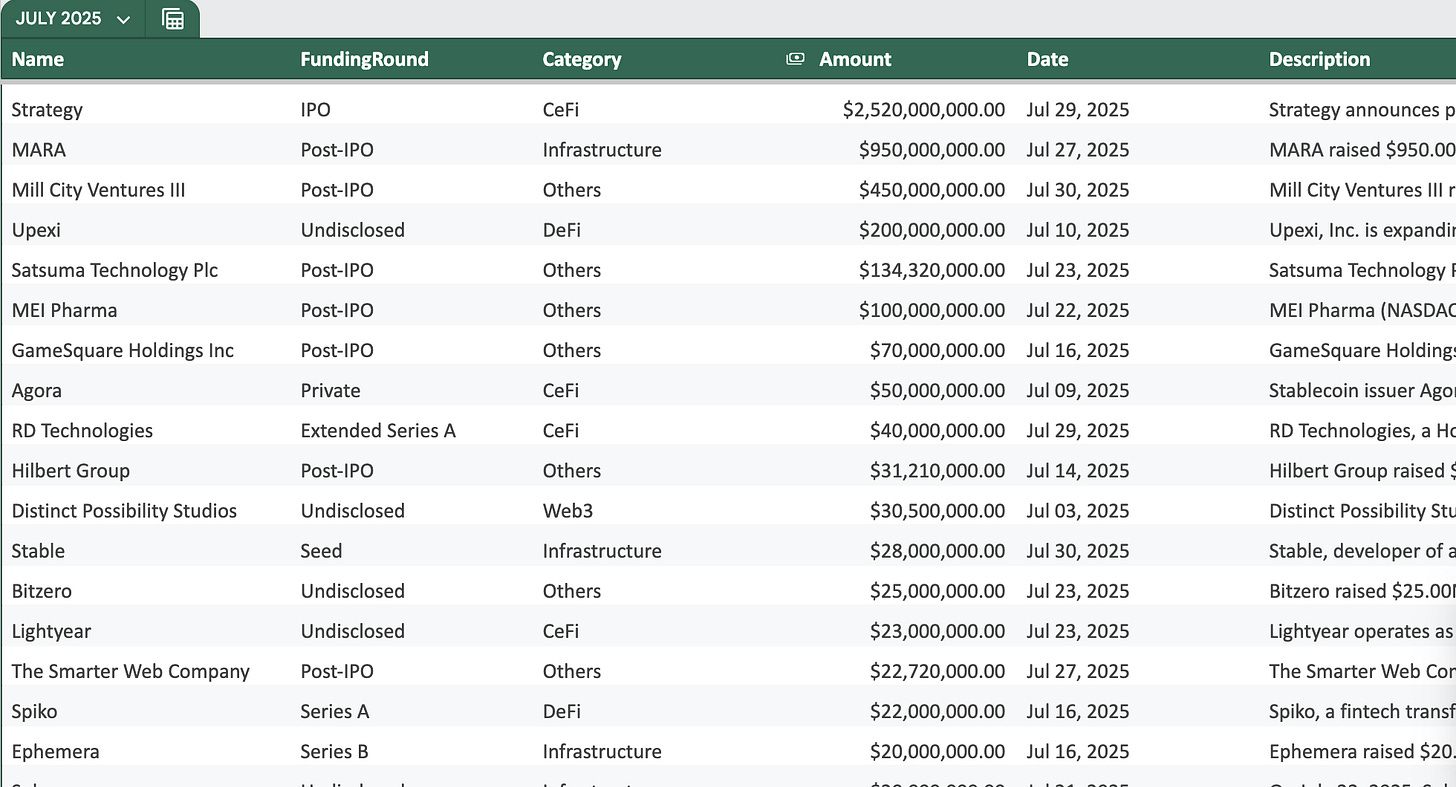Select the Mill City Ventures III cell
Image resolution: width=1456 pixels, height=787 pixels.
coord(98,190)
